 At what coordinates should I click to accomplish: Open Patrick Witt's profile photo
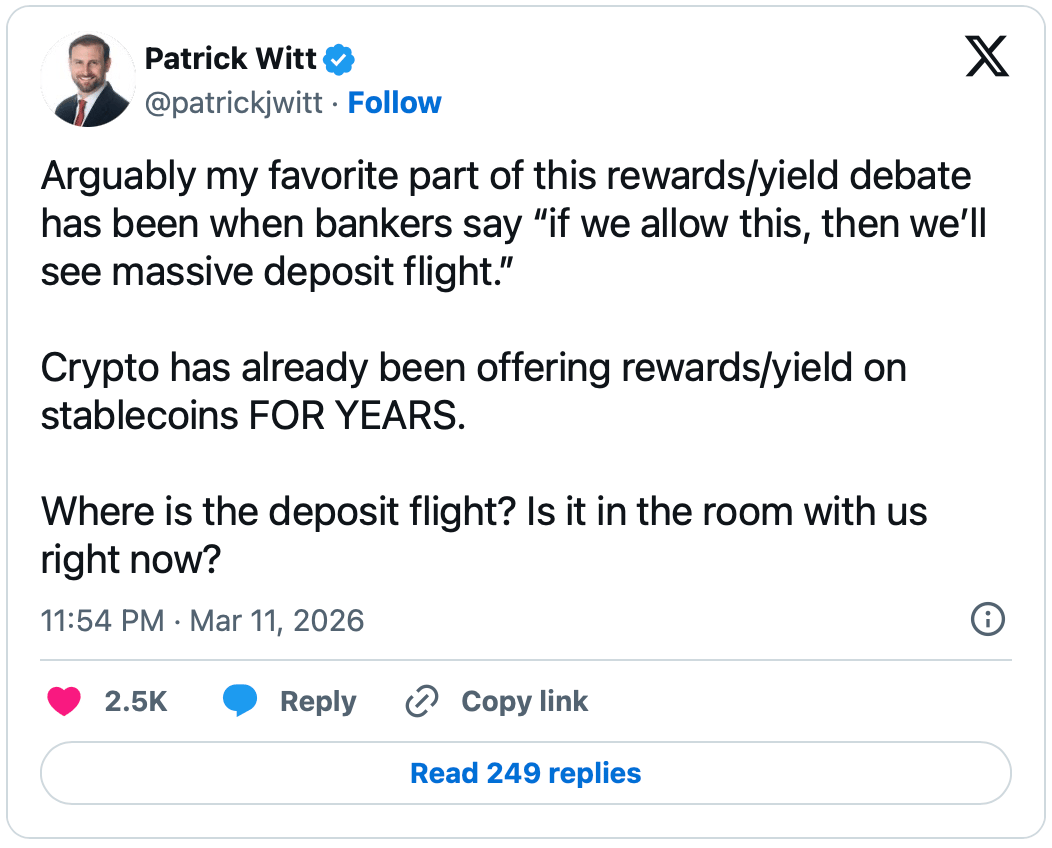coord(88,79)
